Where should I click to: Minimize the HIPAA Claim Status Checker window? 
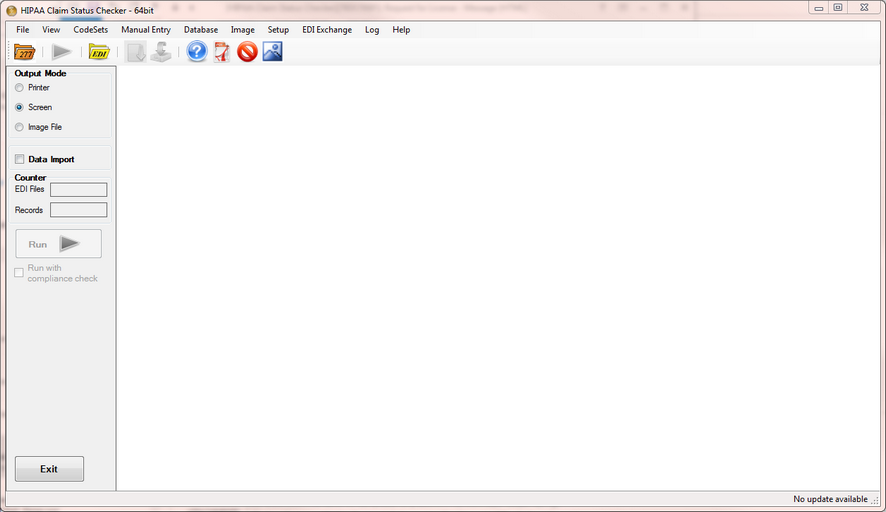(x=818, y=8)
